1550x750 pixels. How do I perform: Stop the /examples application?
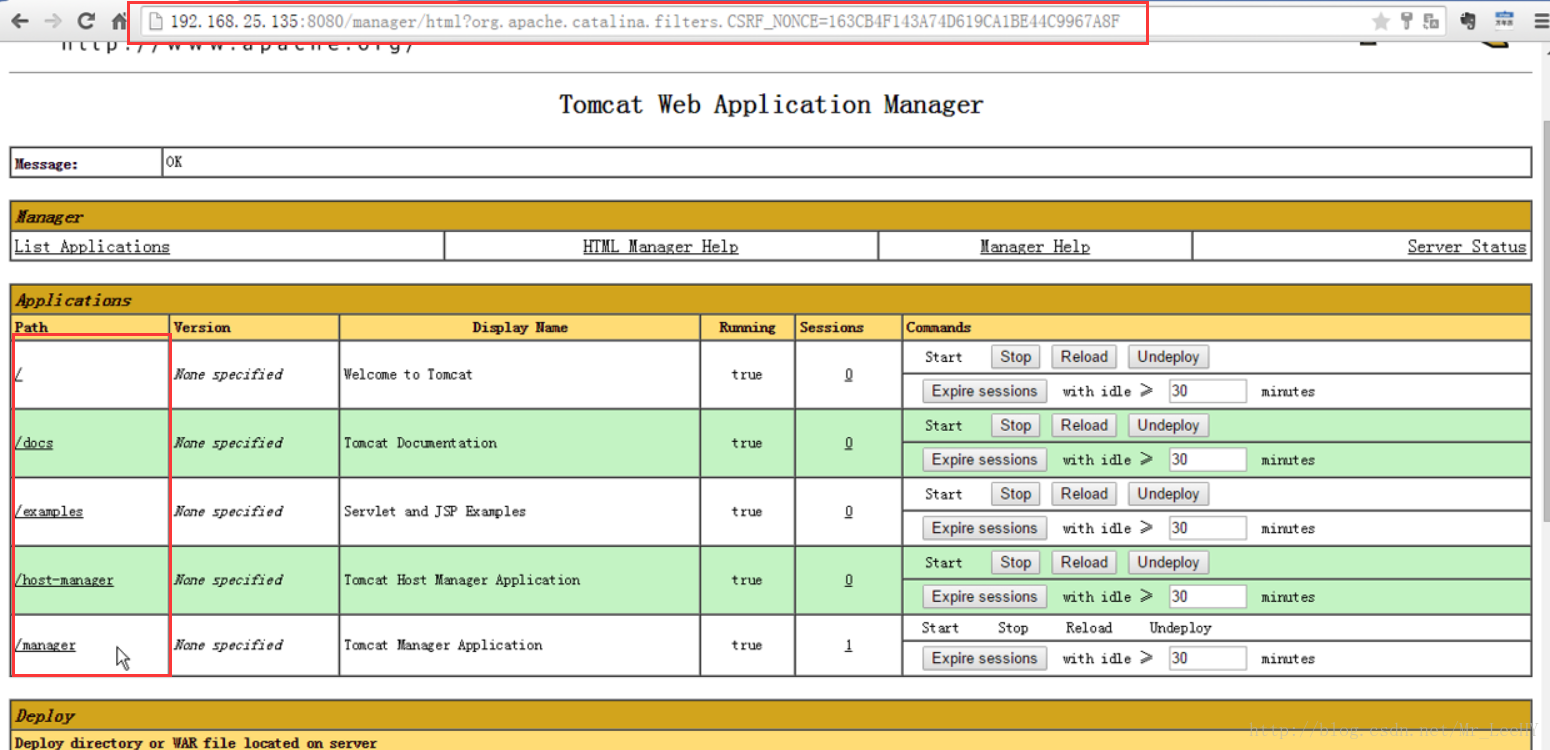coord(1015,494)
